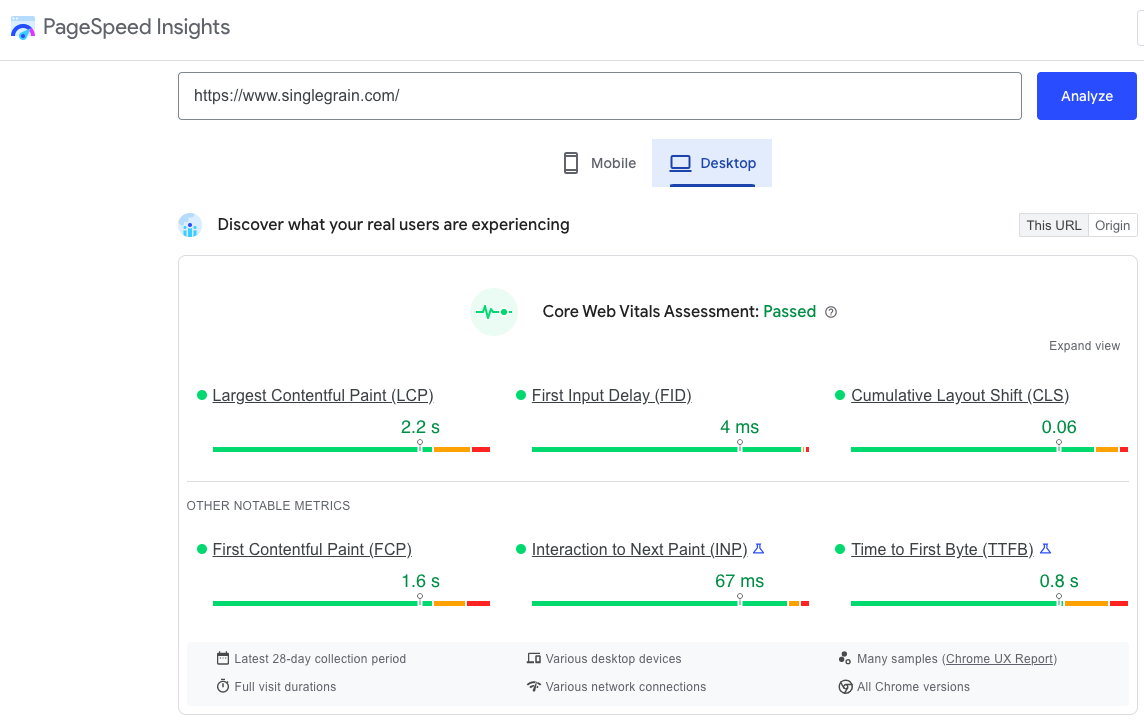Expand view of the metrics
The height and width of the screenshot is (728, 1144).
1084,346
